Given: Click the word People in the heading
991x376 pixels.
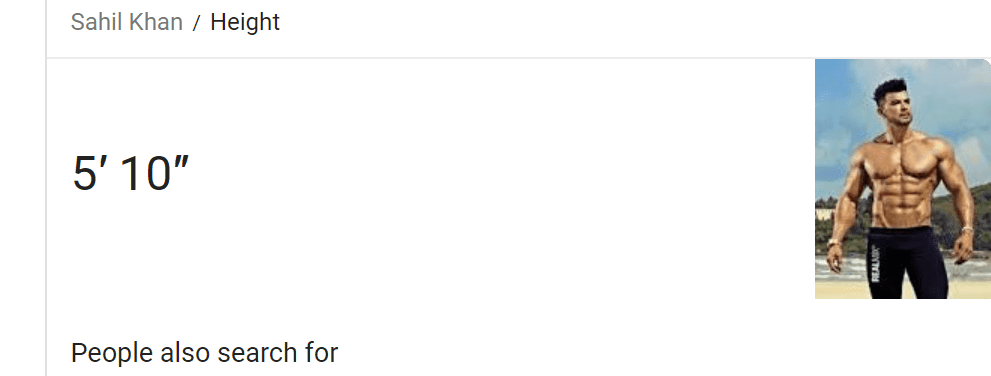Looking at the screenshot, I should click(x=112, y=353).
